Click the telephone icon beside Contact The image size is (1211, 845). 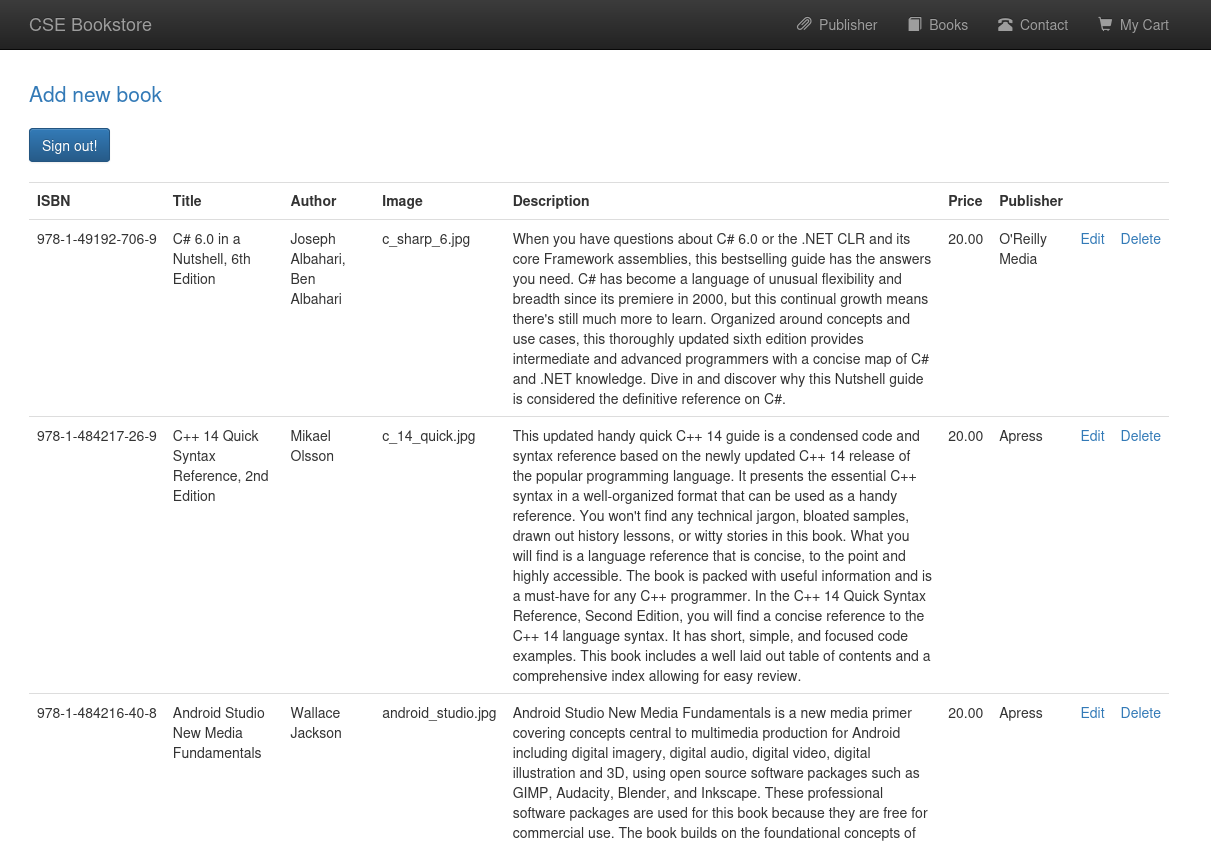(x=1005, y=25)
